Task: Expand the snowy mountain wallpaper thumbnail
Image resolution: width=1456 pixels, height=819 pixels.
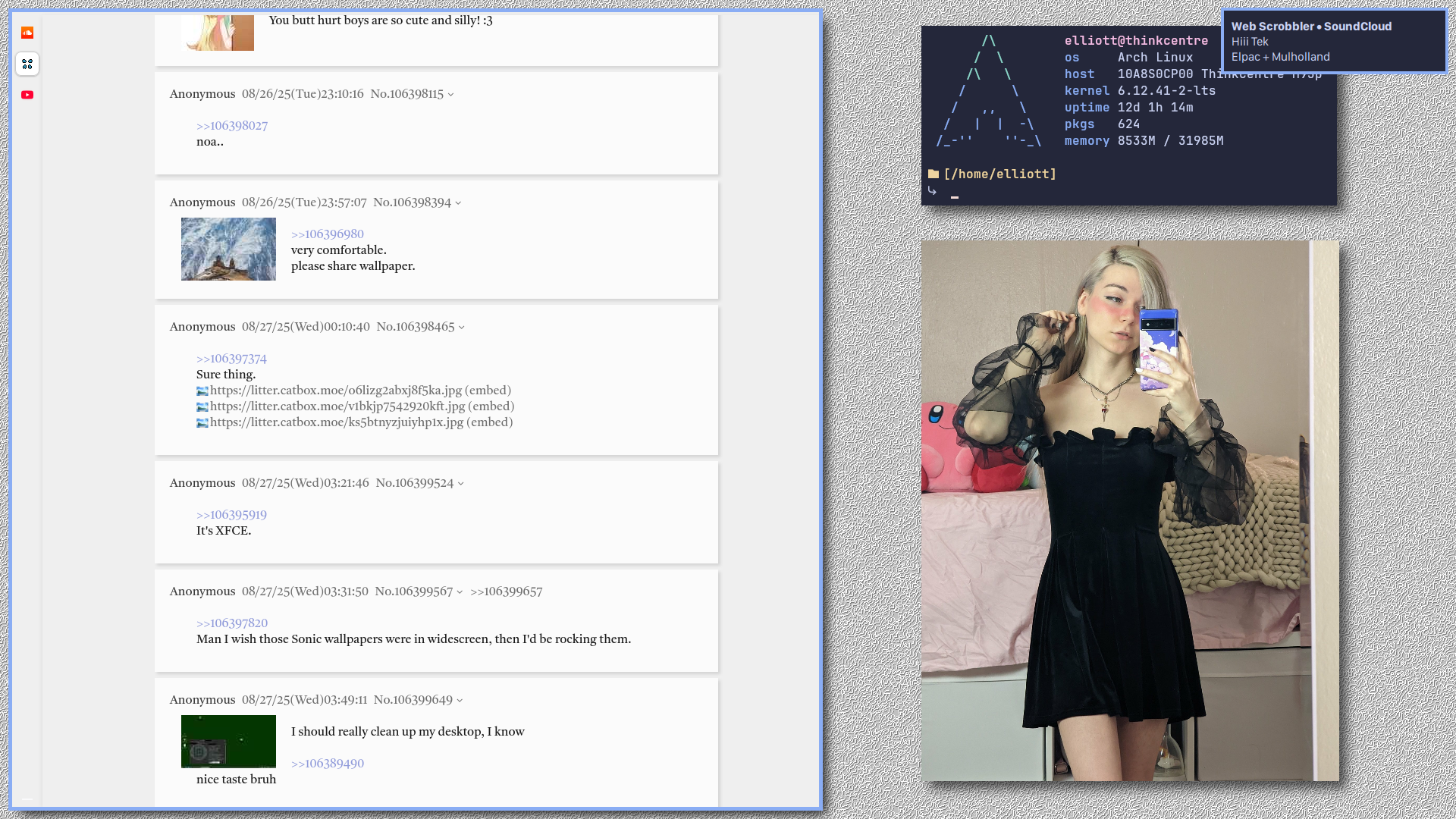Action: [228, 249]
